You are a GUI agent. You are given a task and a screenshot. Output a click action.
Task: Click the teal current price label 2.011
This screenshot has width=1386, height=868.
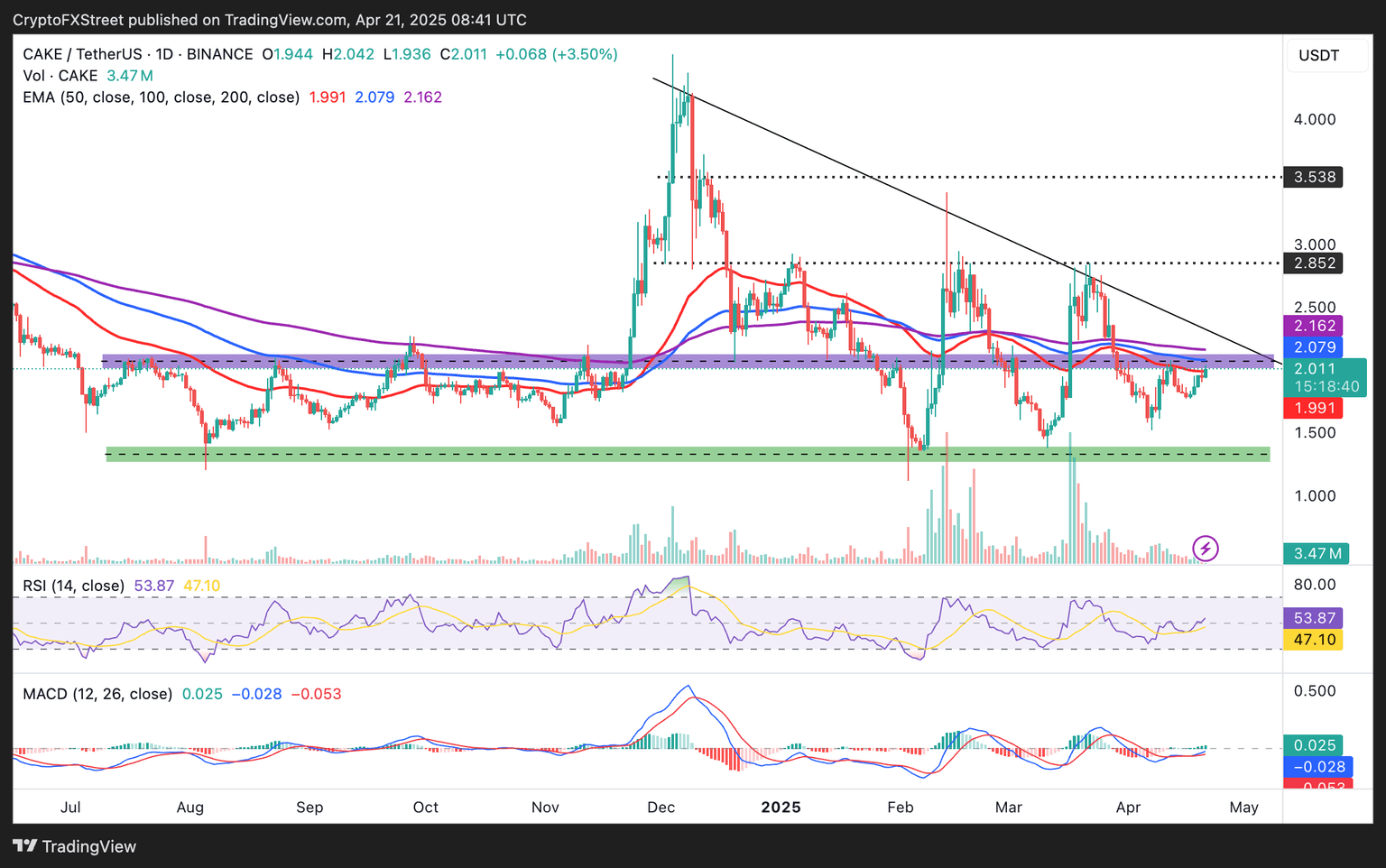[1315, 367]
